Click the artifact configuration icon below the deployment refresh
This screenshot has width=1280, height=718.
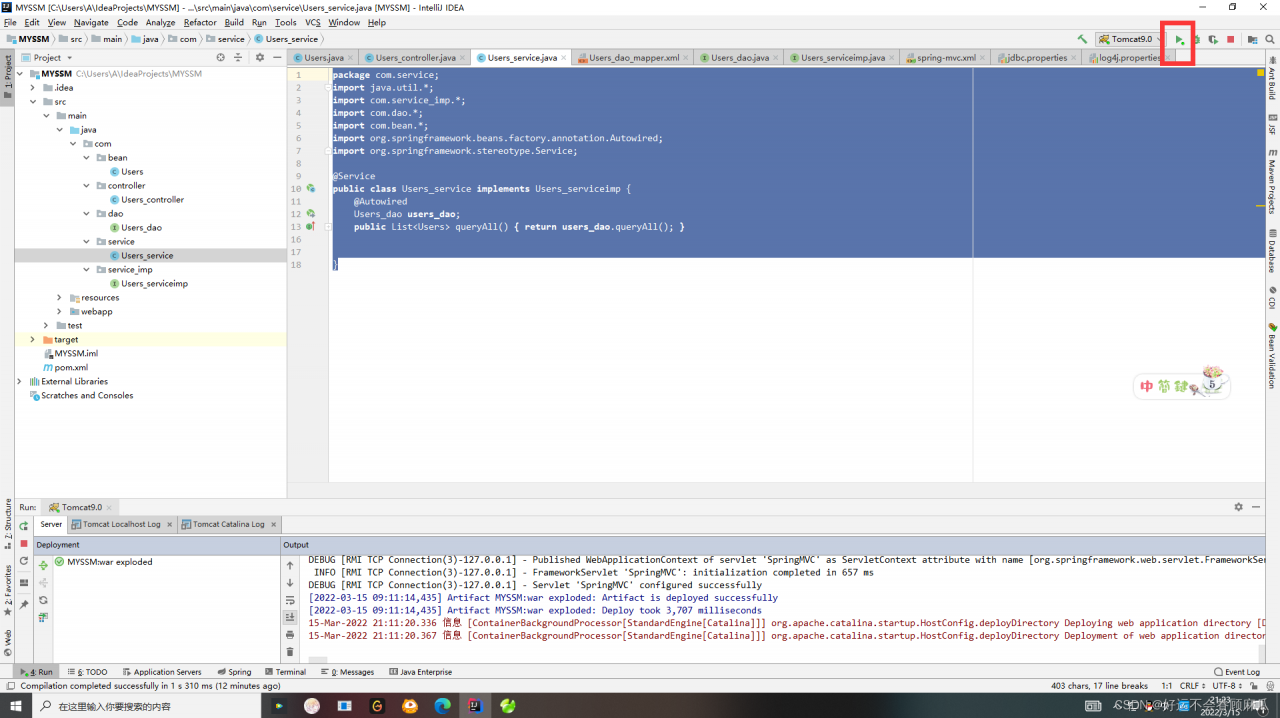pos(43,617)
